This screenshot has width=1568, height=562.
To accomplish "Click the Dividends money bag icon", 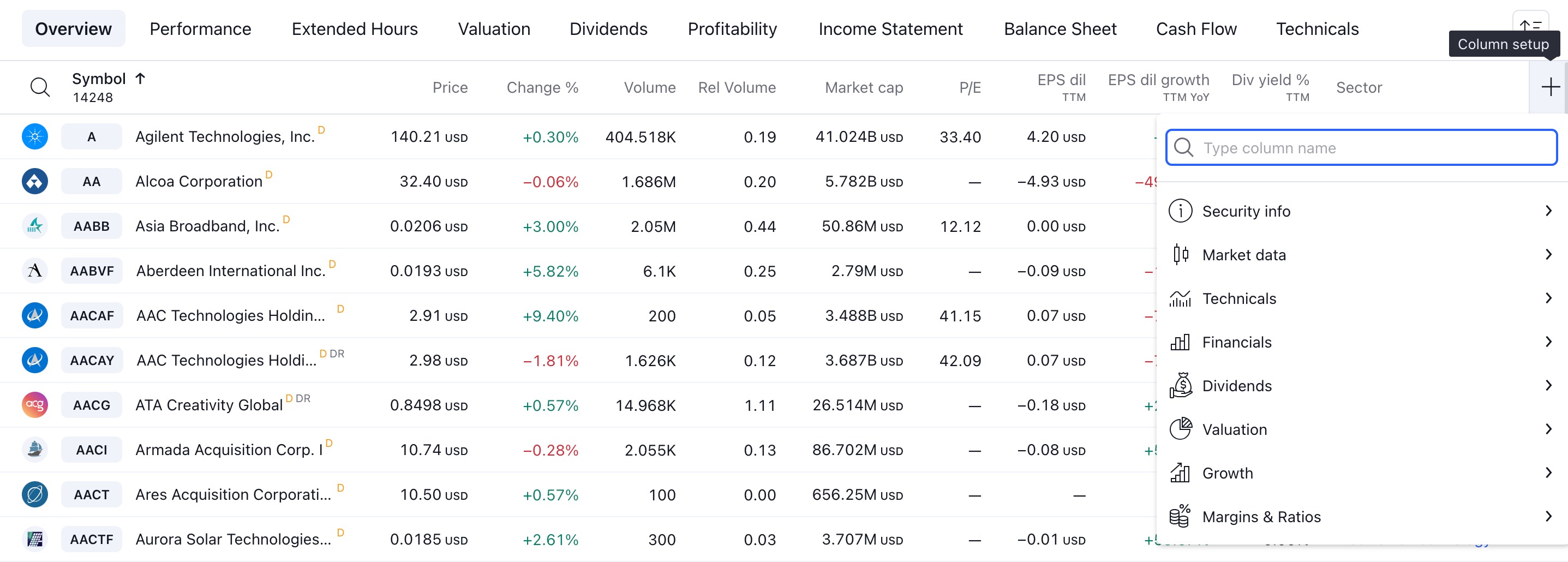I will point(1180,385).
